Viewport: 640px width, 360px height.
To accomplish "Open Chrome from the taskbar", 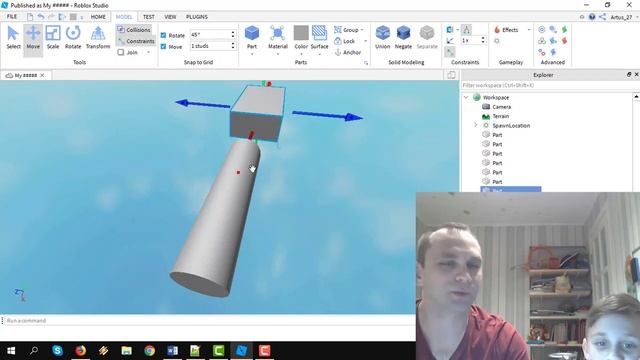I will point(149,351).
